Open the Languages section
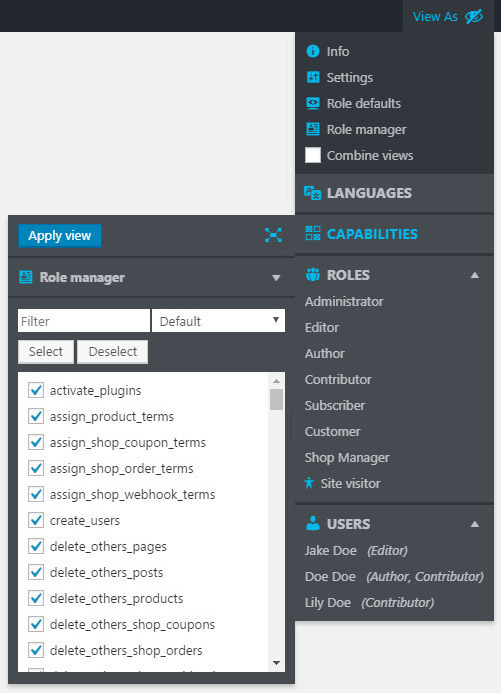The height and width of the screenshot is (693, 501). pos(395,193)
